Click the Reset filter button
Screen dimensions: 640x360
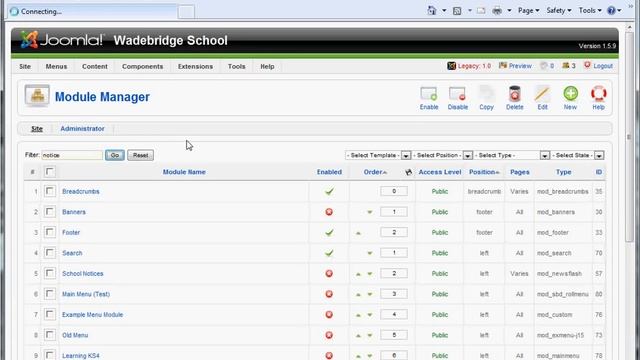pos(140,155)
